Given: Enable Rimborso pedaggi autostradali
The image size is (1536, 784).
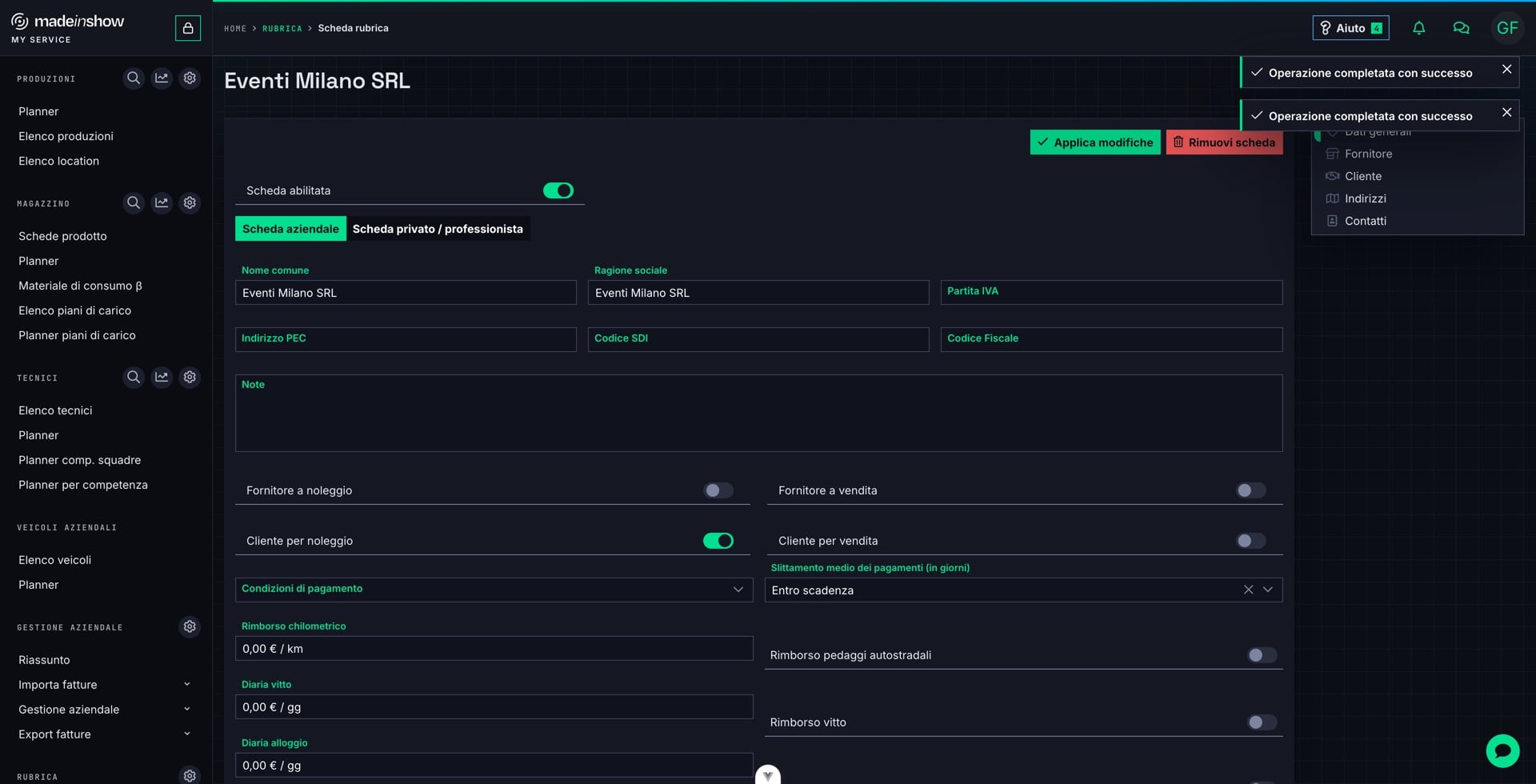Looking at the screenshot, I should [1262, 655].
